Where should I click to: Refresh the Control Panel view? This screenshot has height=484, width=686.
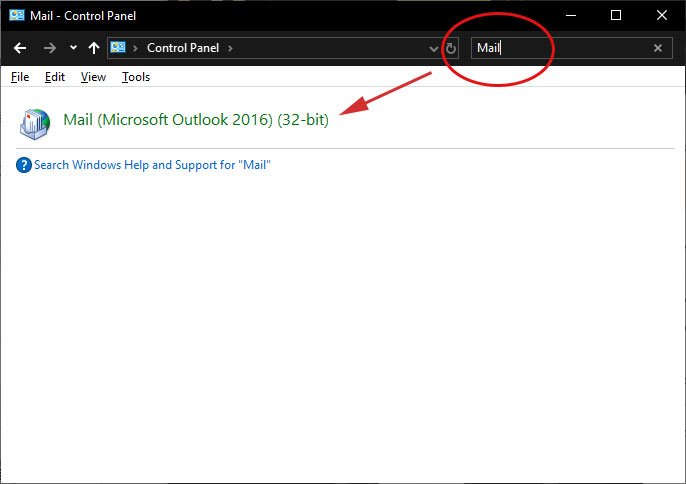point(451,48)
